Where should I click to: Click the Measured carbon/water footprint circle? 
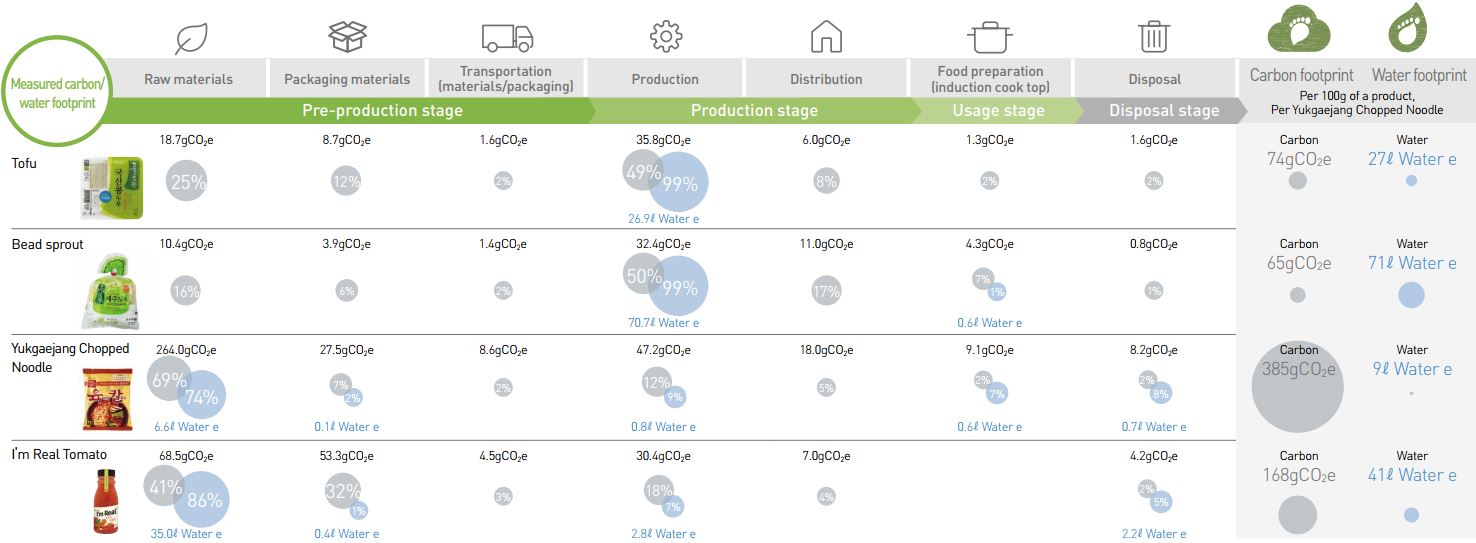click(x=57, y=91)
